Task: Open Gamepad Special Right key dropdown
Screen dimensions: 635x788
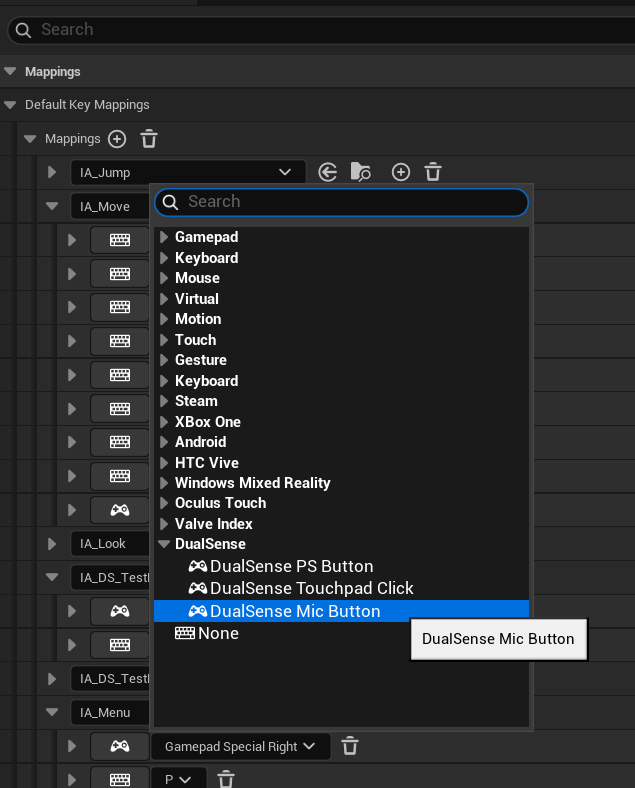Action: pos(241,746)
